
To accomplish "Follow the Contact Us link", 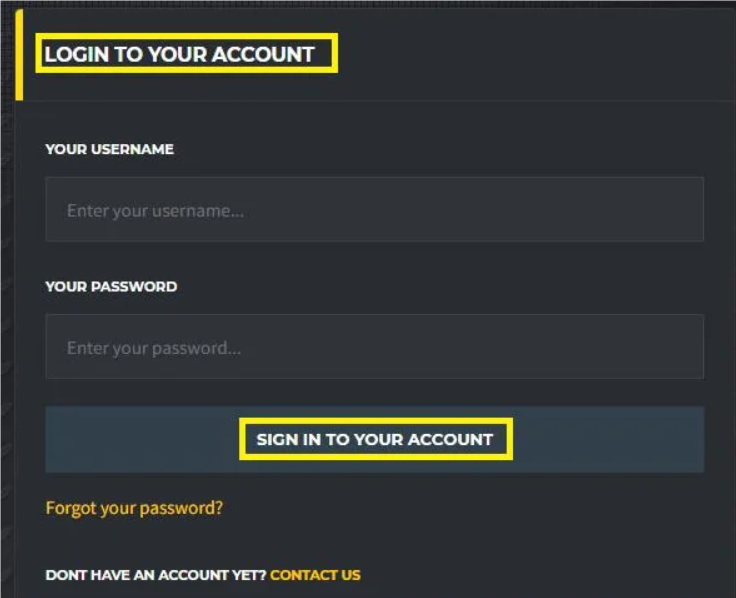I will pos(315,575).
